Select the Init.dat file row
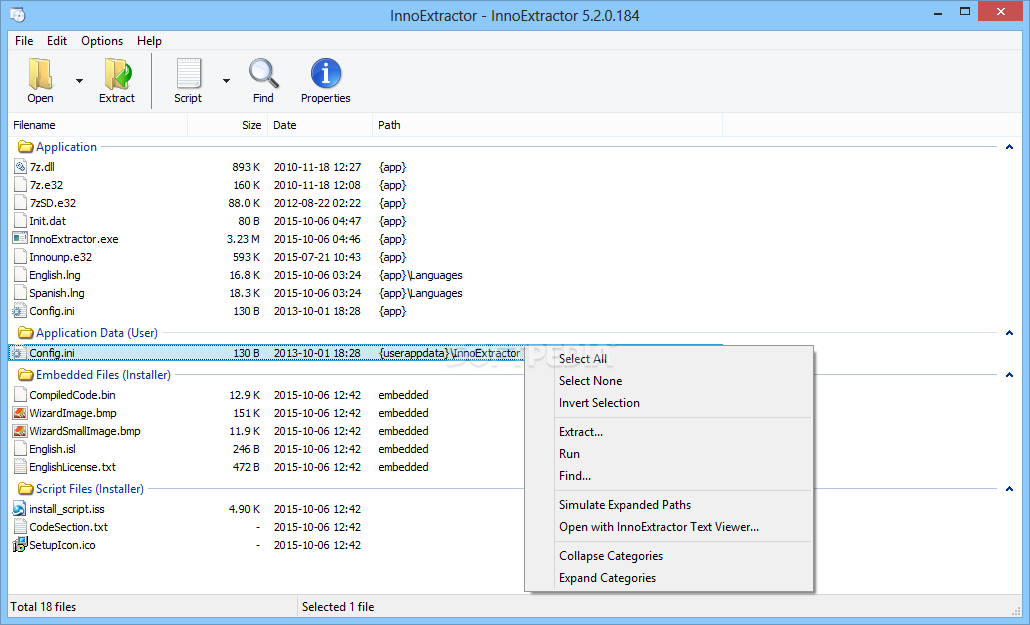This screenshot has height=625, width=1030. pos(365,221)
